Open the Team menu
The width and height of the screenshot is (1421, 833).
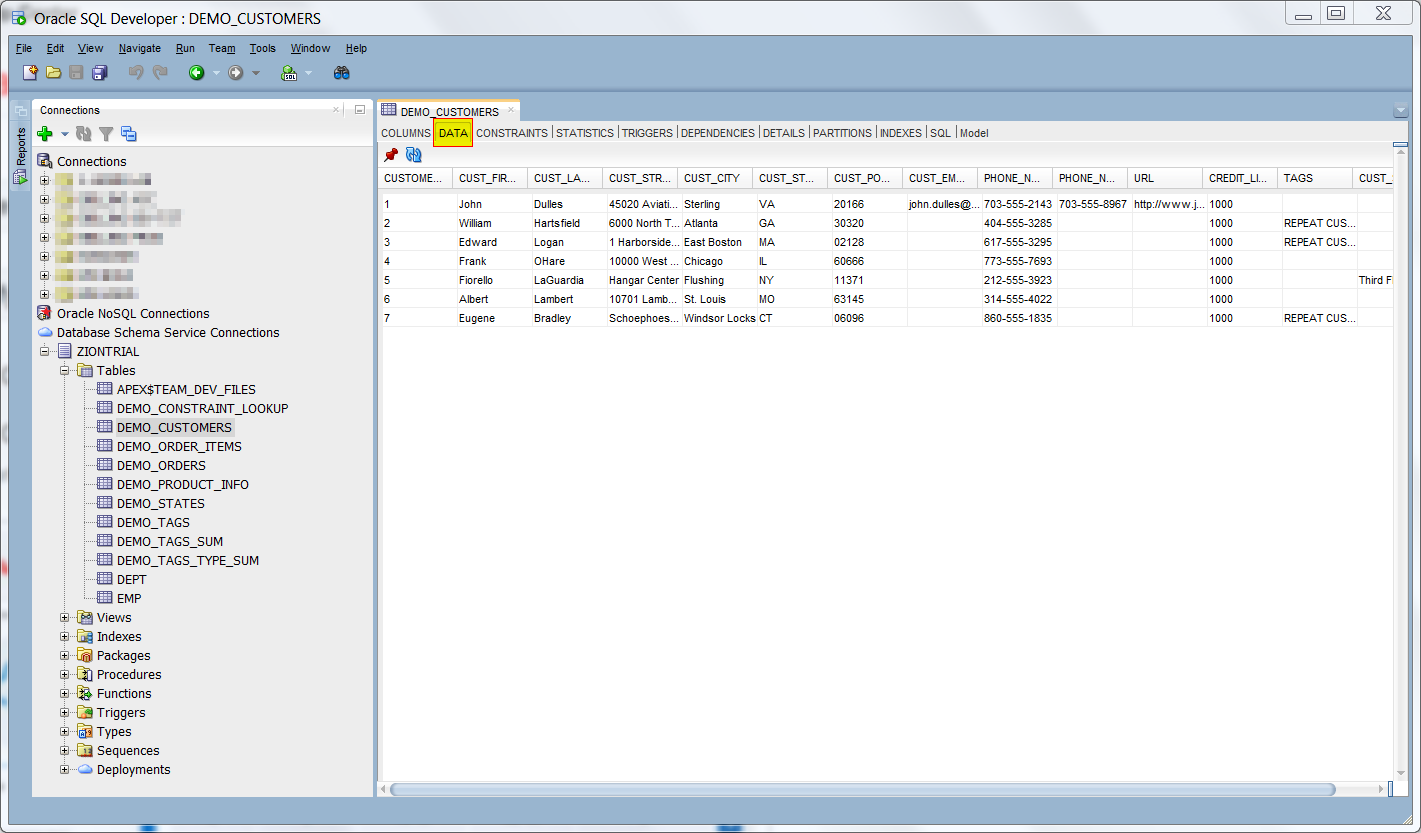tap(222, 48)
